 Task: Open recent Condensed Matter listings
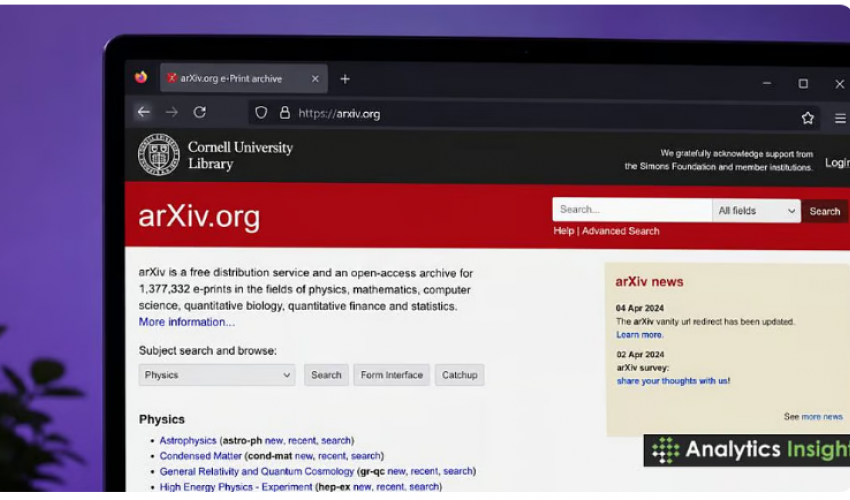332,456
